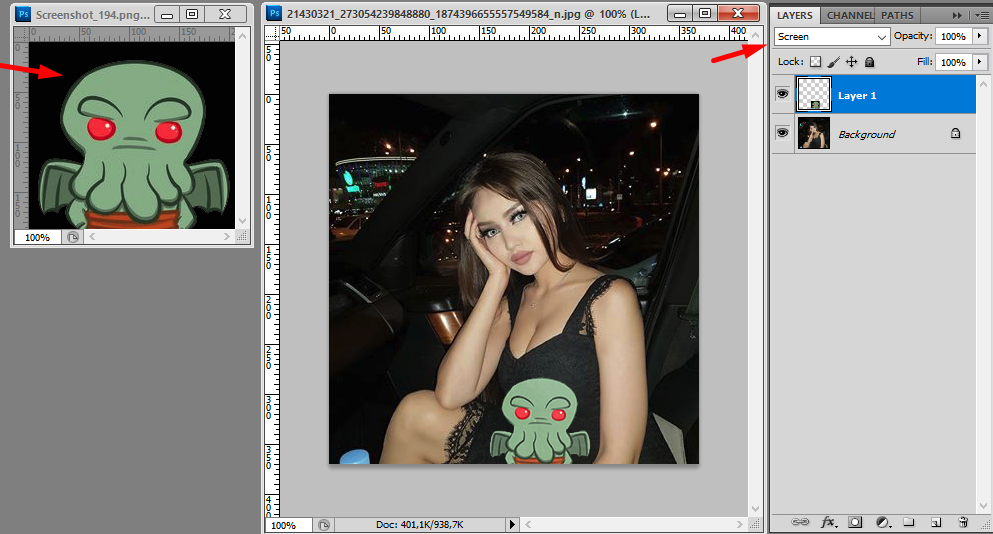Click the Fill label in Layers panel
The image size is (993, 534).
point(925,61)
